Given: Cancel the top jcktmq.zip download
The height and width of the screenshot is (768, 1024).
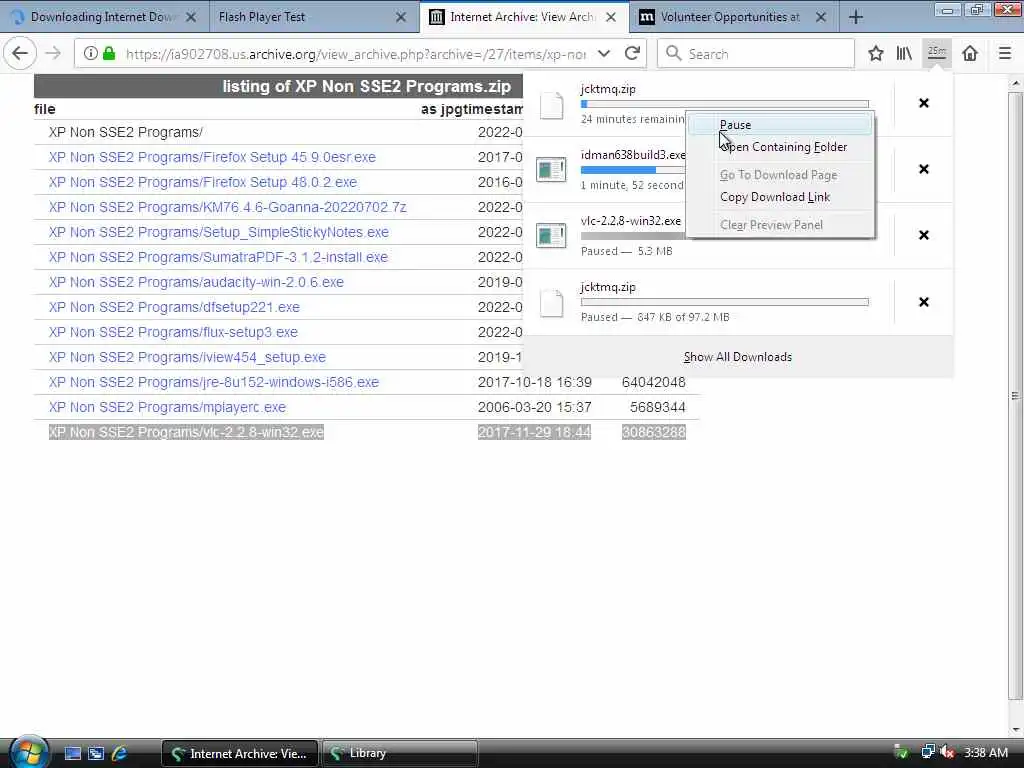Looking at the screenshot, I should pos(923,103).
